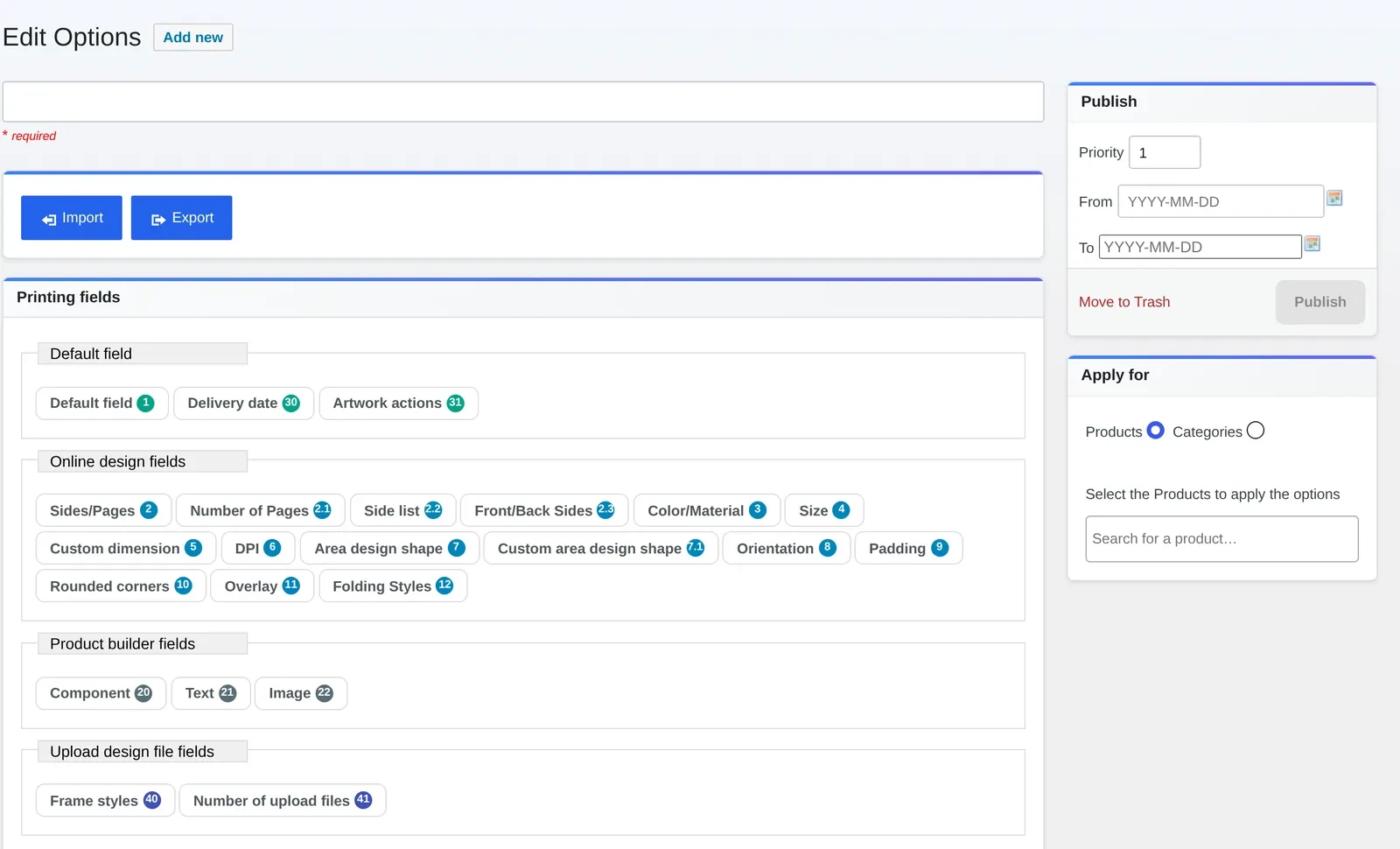Add the Artwork actions field

click(398, 403)
